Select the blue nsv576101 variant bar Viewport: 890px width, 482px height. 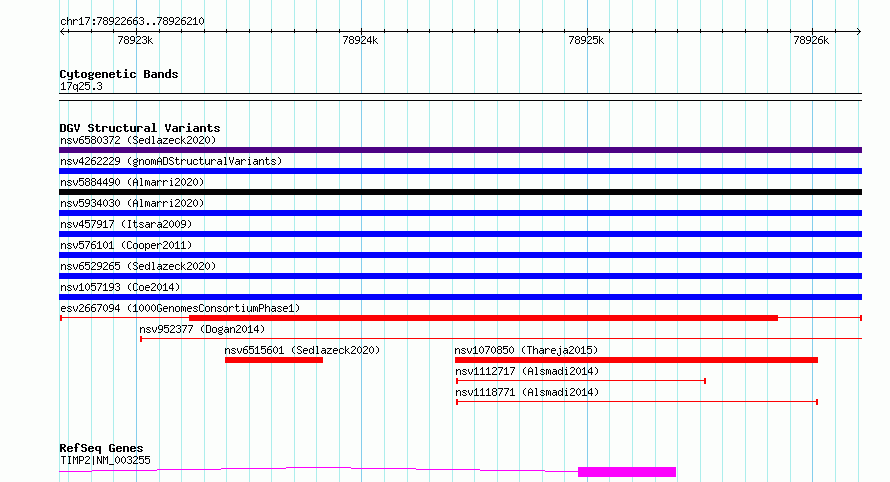pos(460,255)
